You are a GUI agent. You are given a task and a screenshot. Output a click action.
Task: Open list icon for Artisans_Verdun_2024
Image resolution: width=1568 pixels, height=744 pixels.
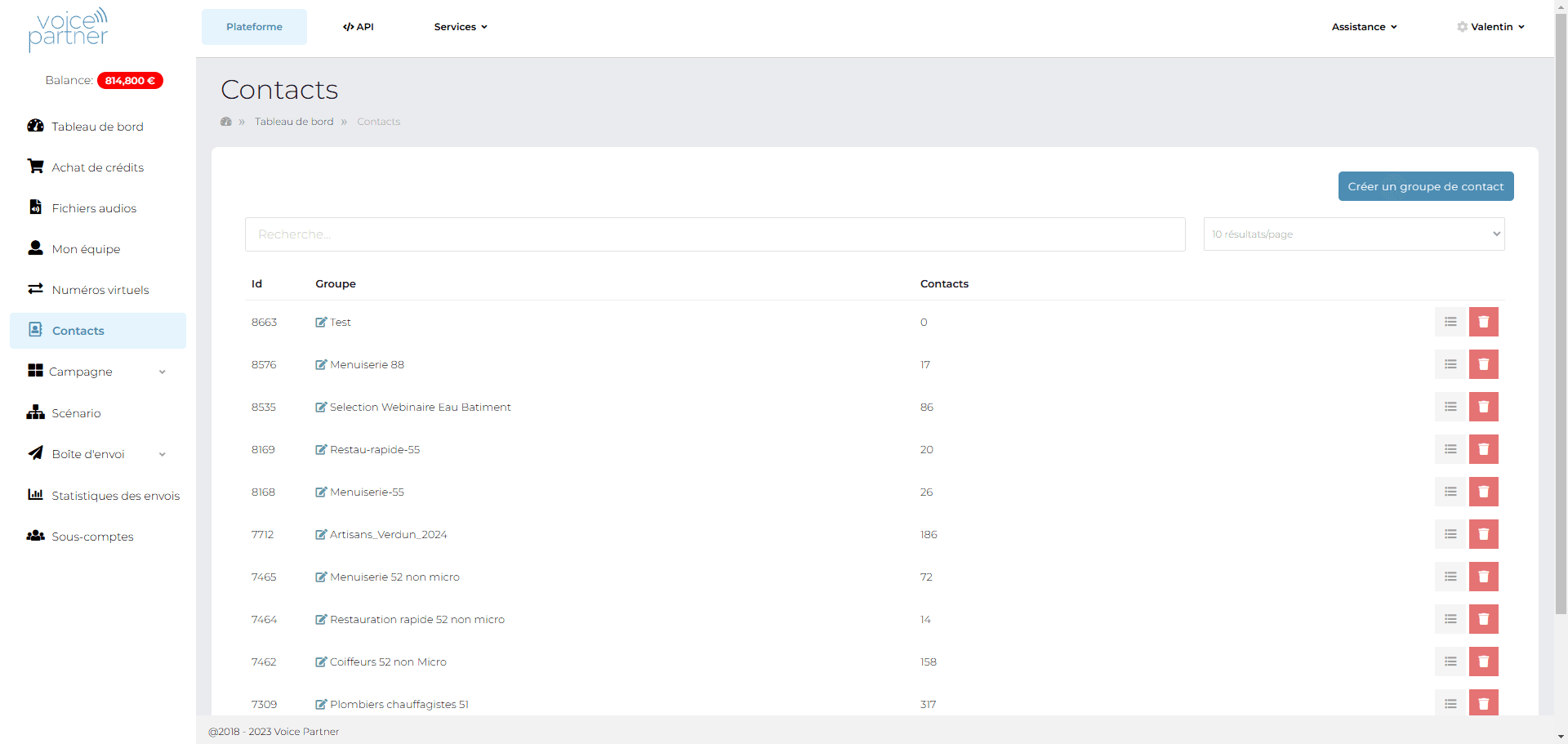click(1450, 534)
